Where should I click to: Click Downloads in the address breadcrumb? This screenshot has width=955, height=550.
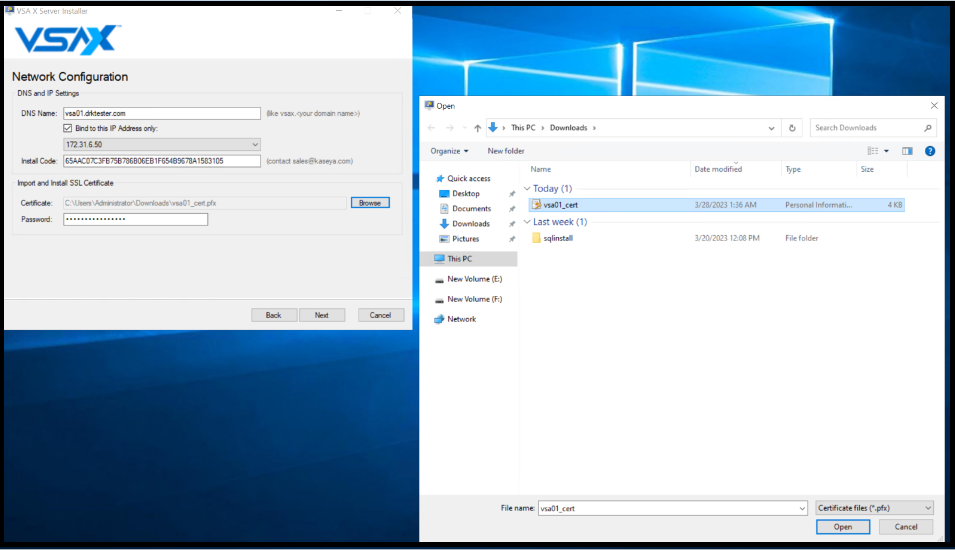point(568,128)
